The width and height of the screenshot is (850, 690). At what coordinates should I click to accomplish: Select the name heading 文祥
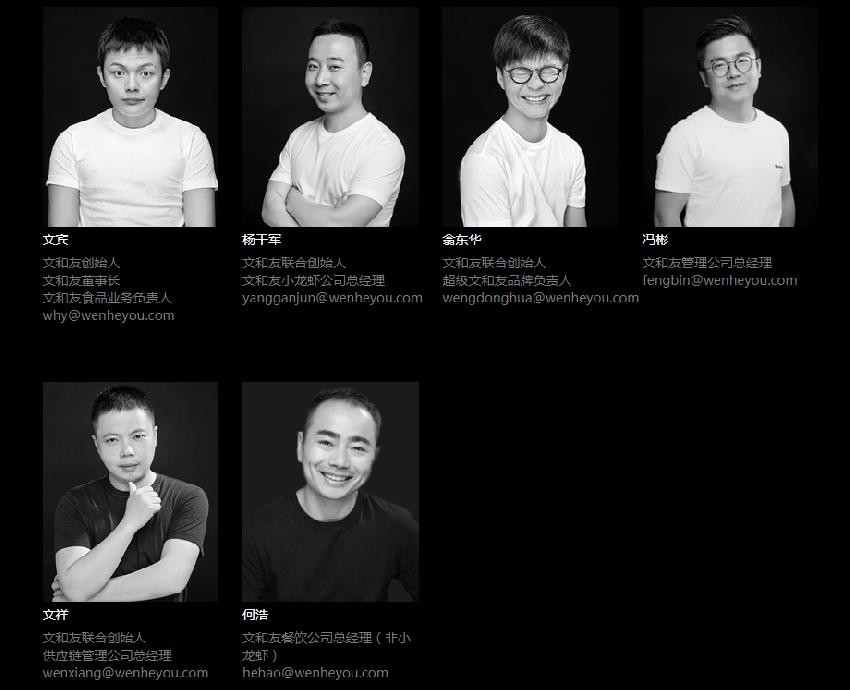pos(55,615)
